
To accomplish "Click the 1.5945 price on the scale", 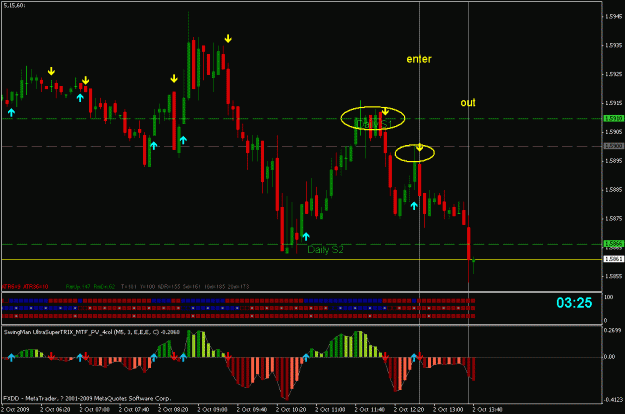I will point(614,16).
